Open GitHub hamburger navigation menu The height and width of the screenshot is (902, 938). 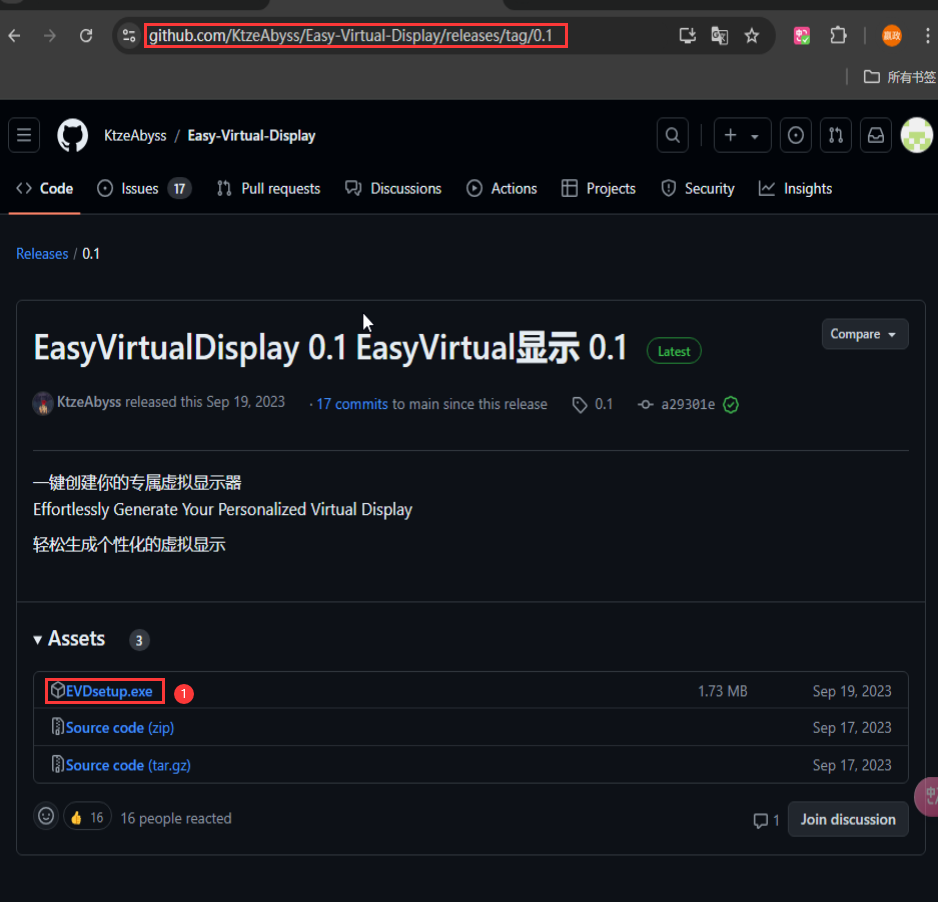tap(24, 135)
